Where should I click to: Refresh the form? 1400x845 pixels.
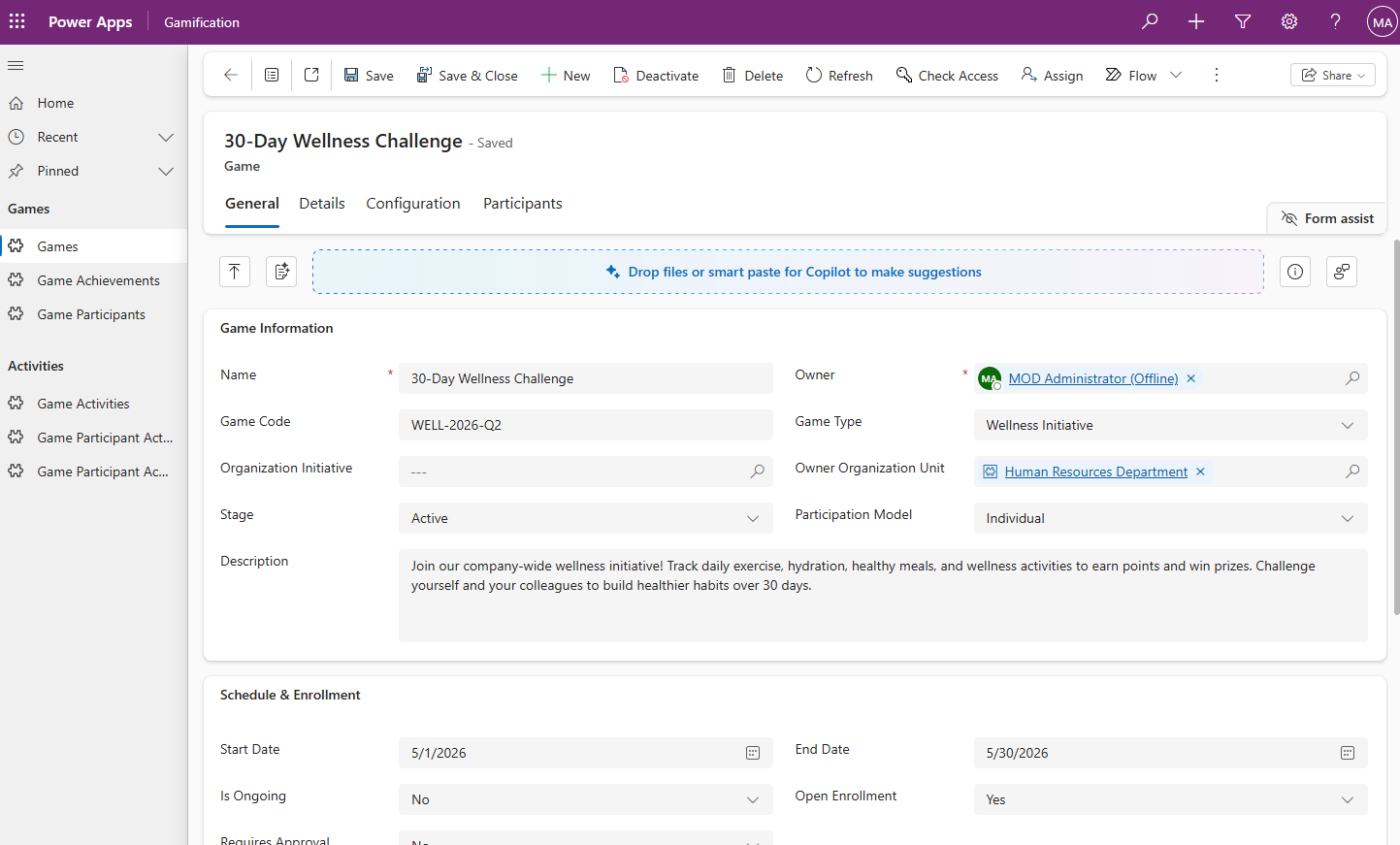click(839, 76)
